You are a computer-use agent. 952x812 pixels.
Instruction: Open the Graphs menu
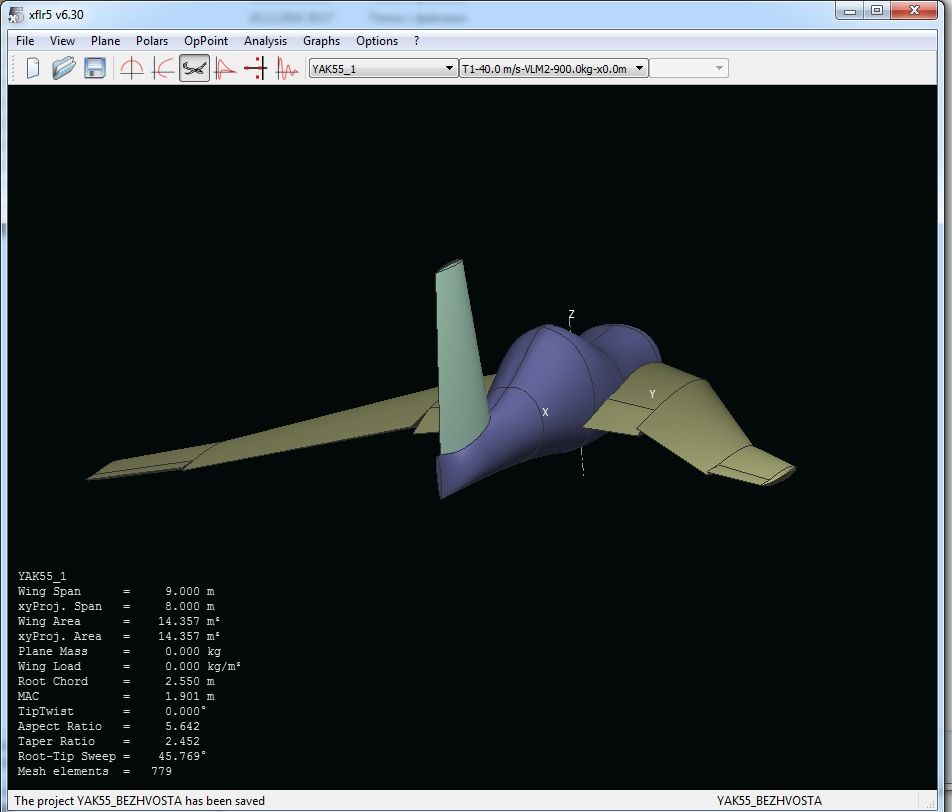click(x=321, y=41)
